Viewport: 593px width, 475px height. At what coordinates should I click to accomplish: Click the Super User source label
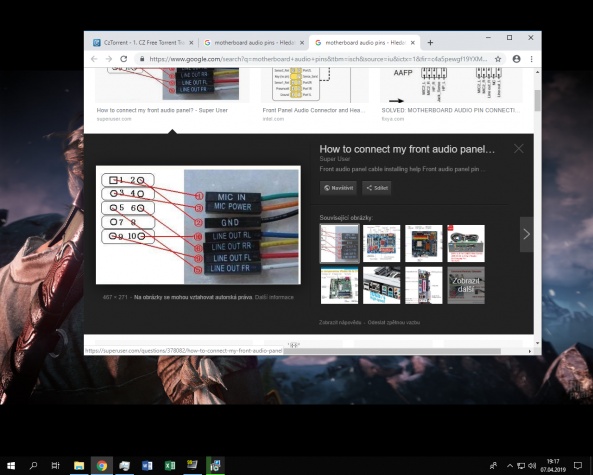[x=335, y=159]
